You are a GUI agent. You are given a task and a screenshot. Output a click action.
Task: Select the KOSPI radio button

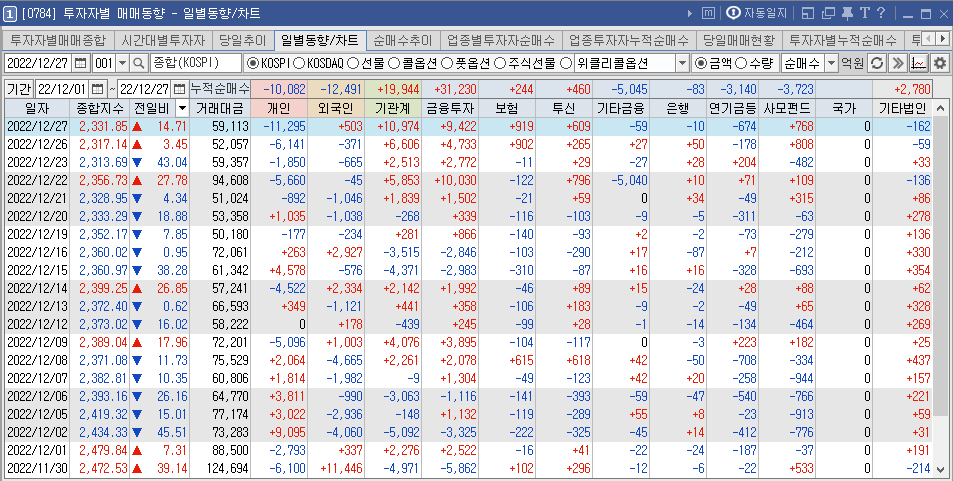click(x=253, y=63)
